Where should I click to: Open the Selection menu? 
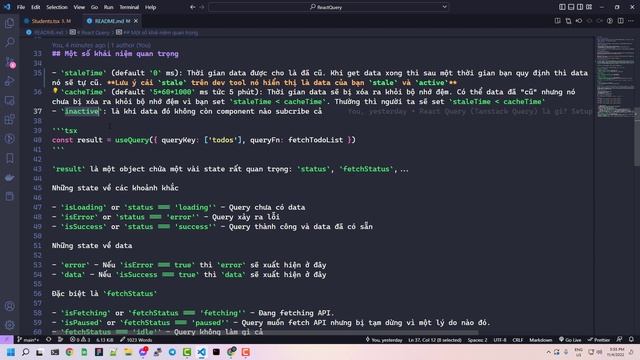(x=57, y=7)
